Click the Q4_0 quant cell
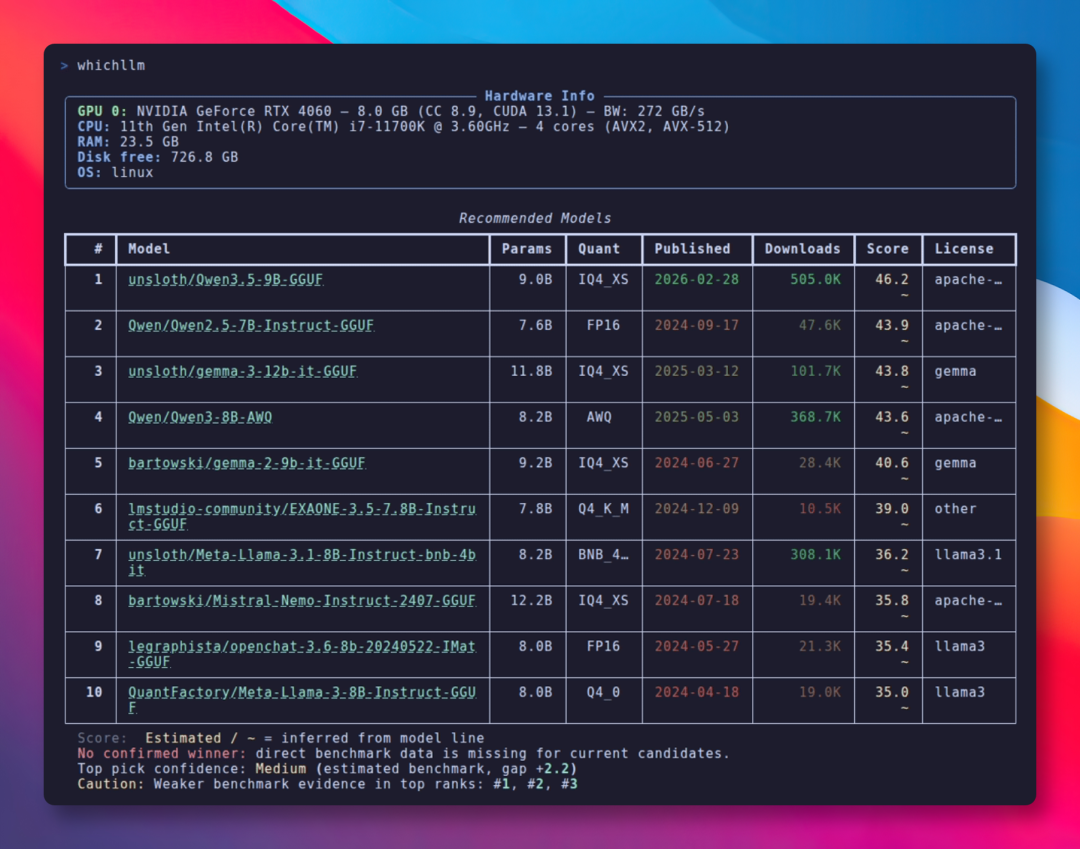Viewport: 1080px width, 849px height. coord(603,692)
